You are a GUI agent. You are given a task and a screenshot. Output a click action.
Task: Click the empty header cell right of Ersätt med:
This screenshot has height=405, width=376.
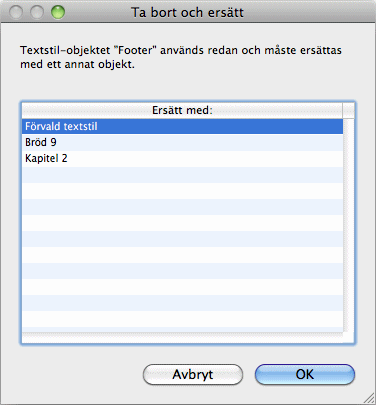point(348,110)
